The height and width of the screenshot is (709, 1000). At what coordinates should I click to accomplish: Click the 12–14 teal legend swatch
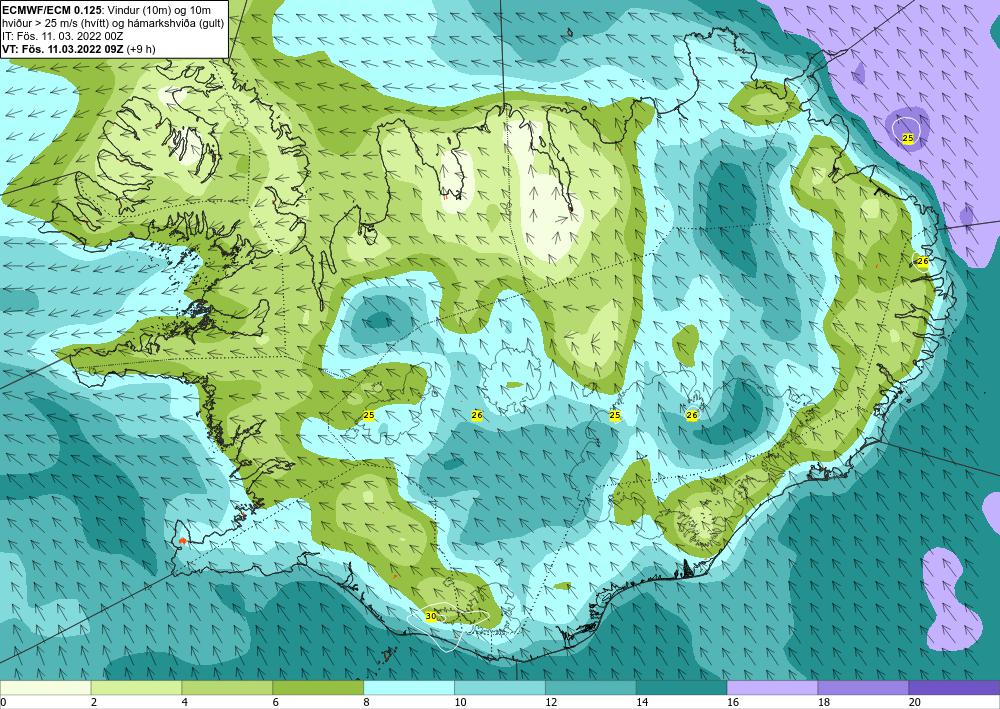(x=591, y=688)
